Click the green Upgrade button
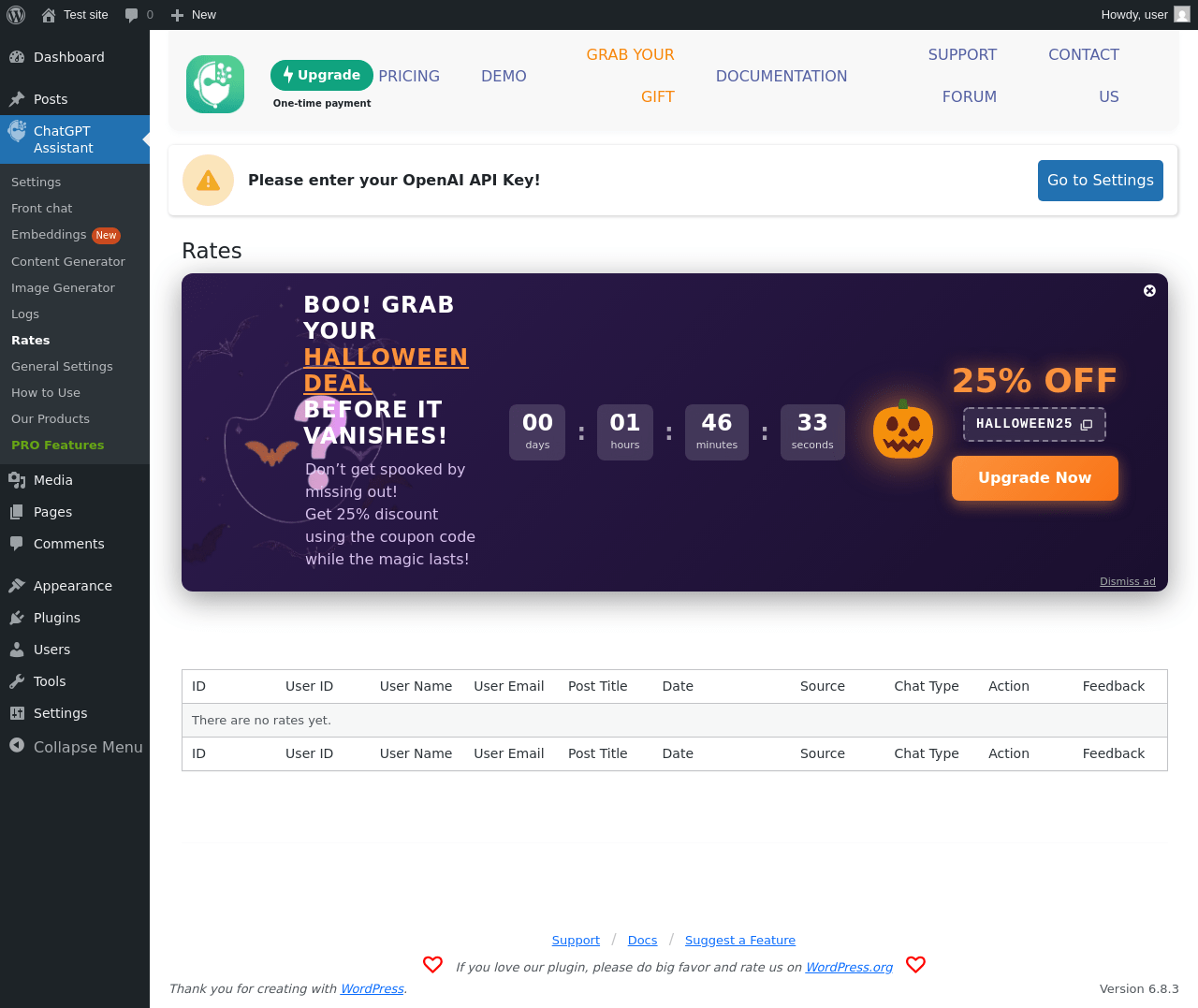The width and height of the screenshot is (1198, 1008). [322, 76]
